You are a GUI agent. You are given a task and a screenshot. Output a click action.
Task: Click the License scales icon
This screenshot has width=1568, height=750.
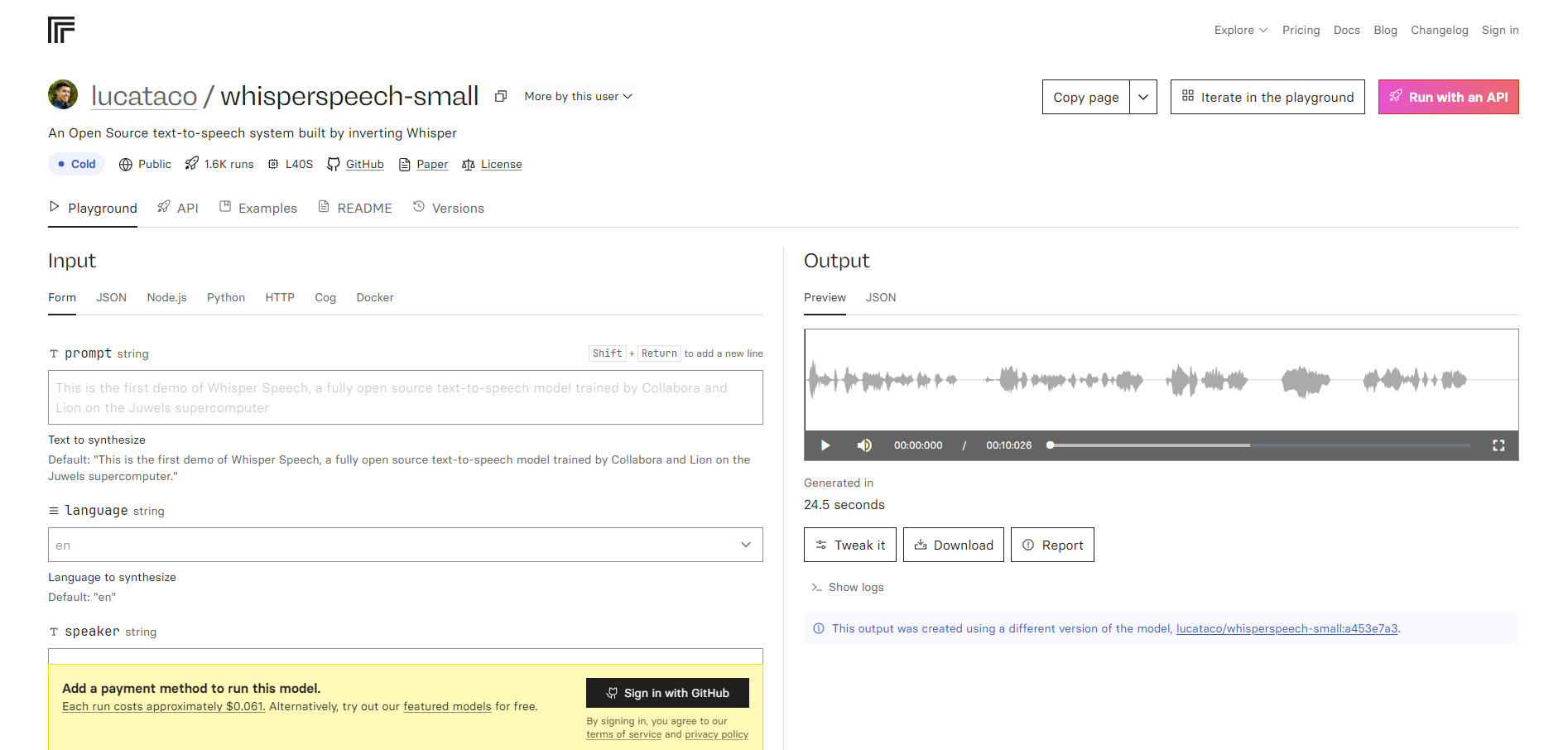tap(469, 164)
